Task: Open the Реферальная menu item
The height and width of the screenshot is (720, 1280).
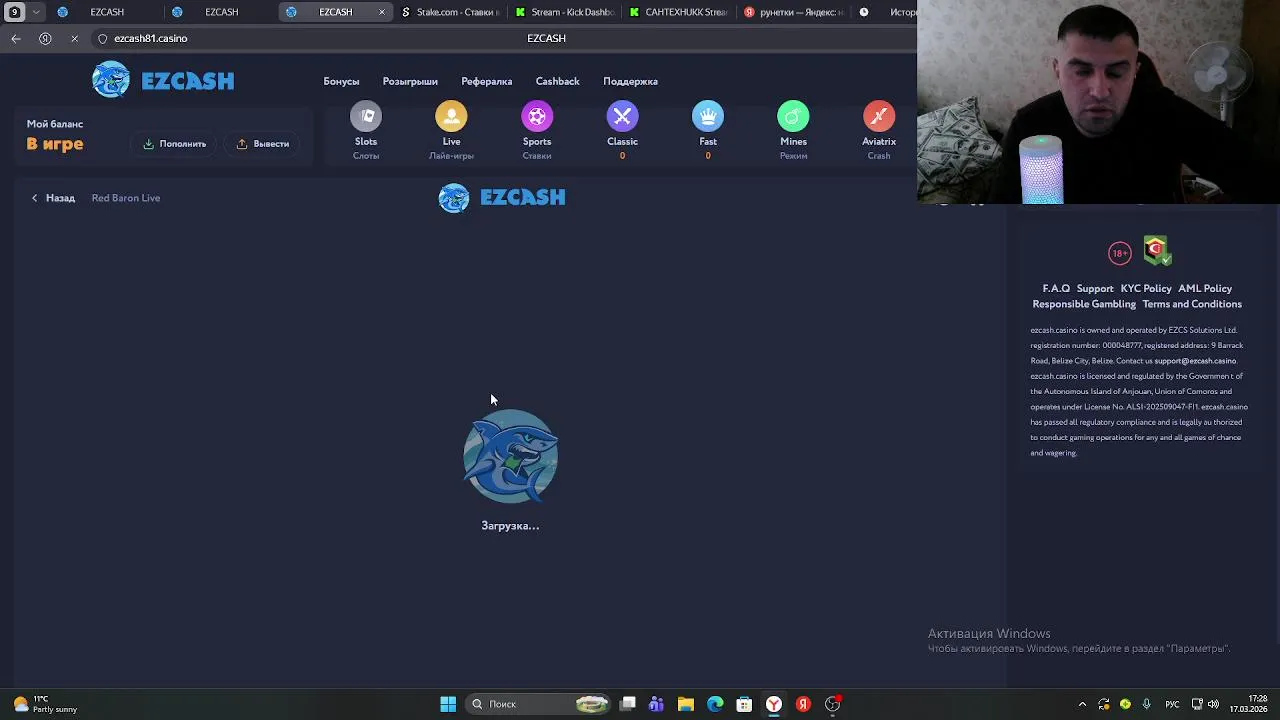Action: pos(486,81)
